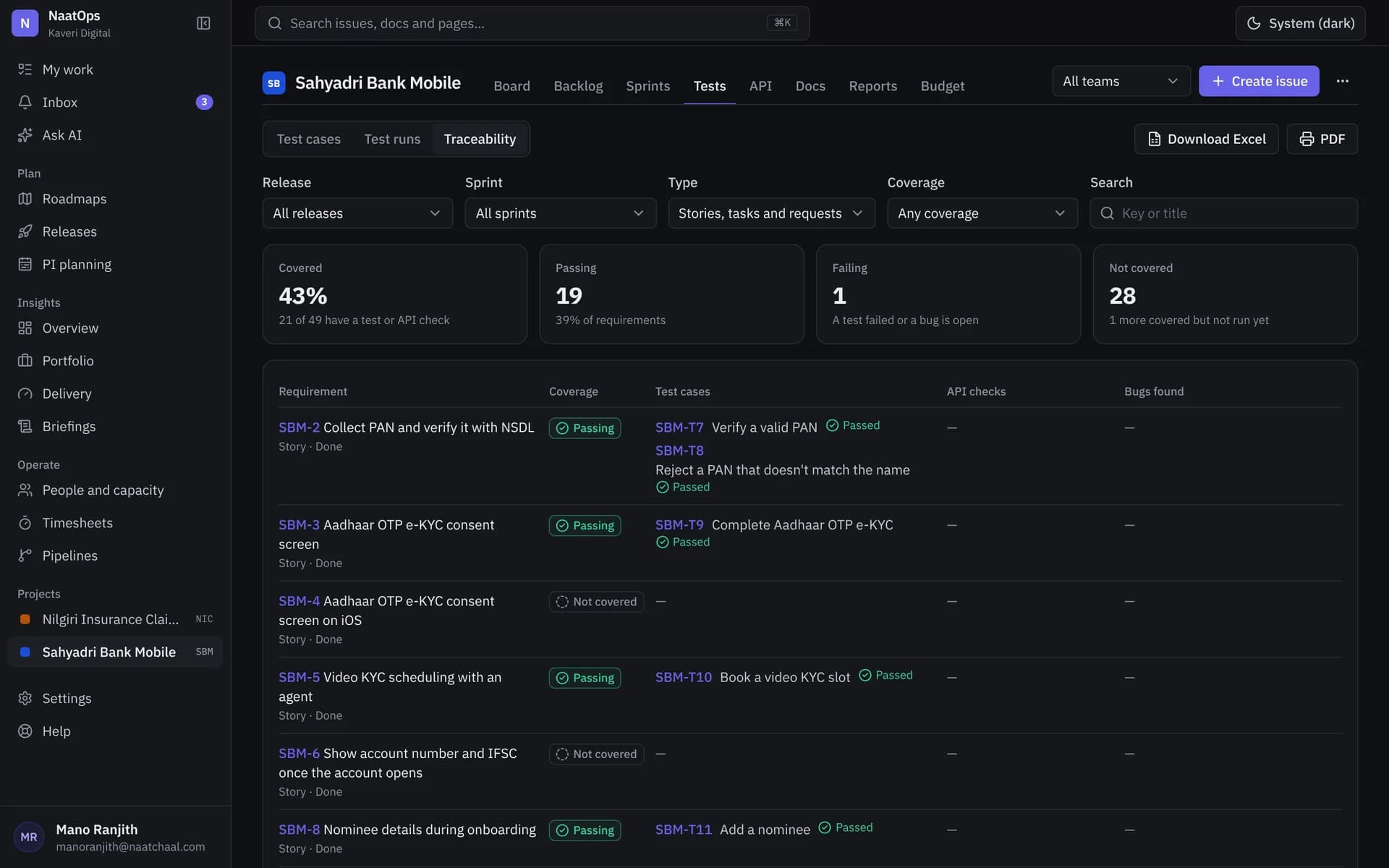Click Download Excel button

point(1206,139)
